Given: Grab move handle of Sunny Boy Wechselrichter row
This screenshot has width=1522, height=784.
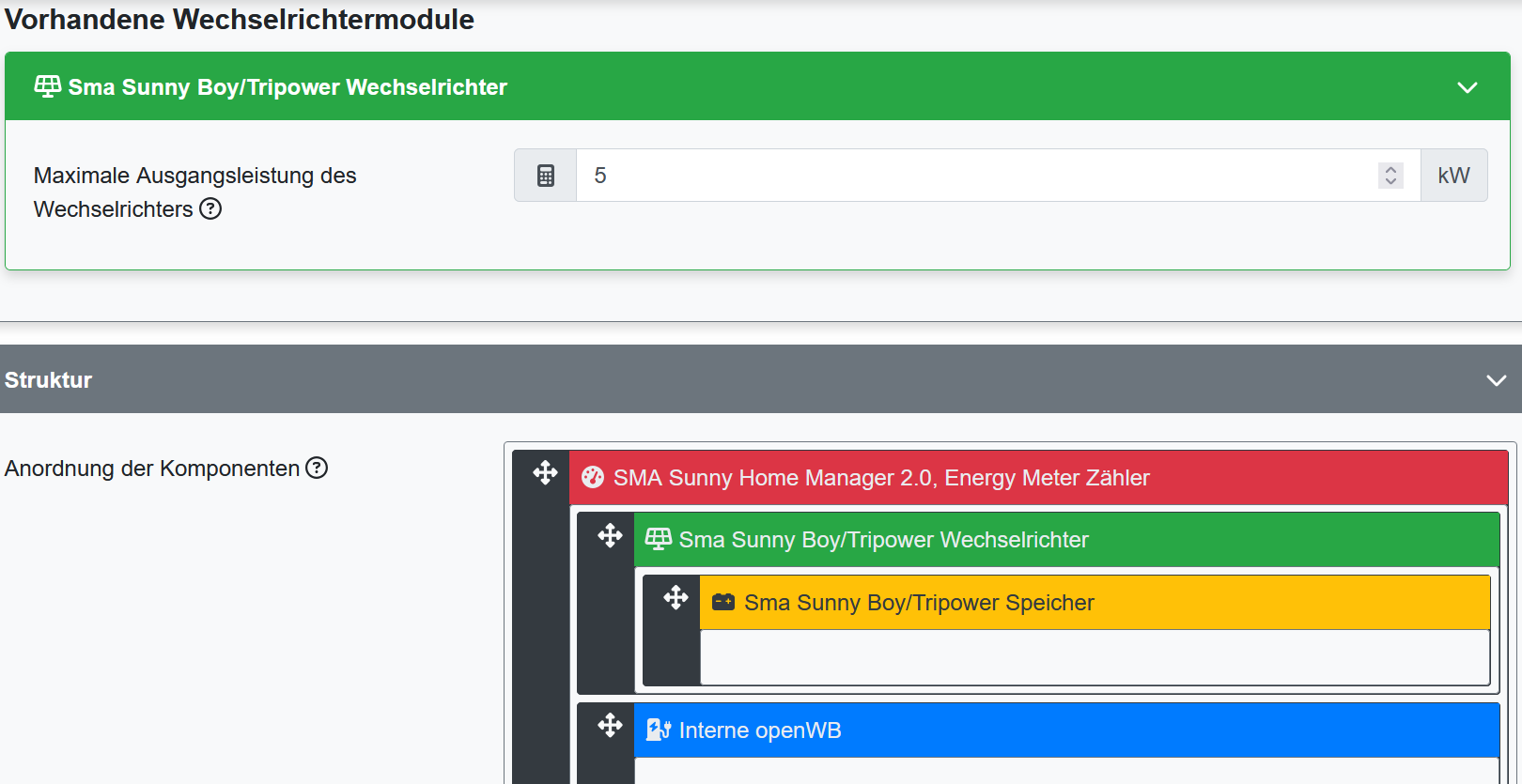Looking at the screenshot, I should point(610,536).
